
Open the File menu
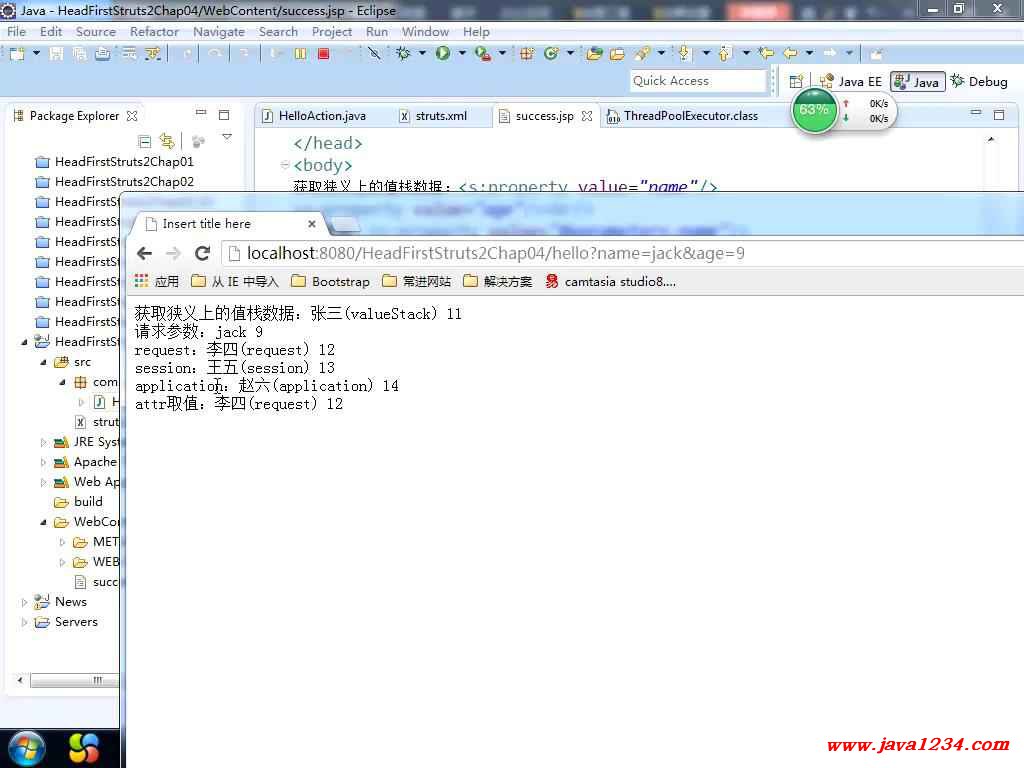(16, 31)
